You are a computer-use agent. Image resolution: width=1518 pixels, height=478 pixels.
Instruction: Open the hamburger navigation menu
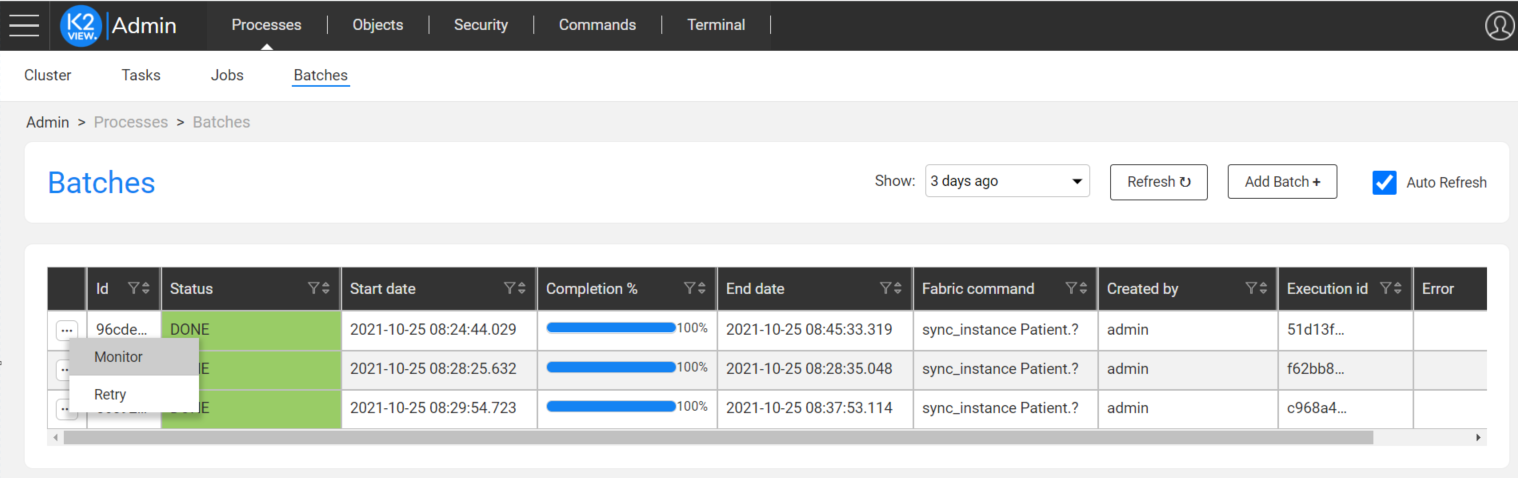coord(24,25)
